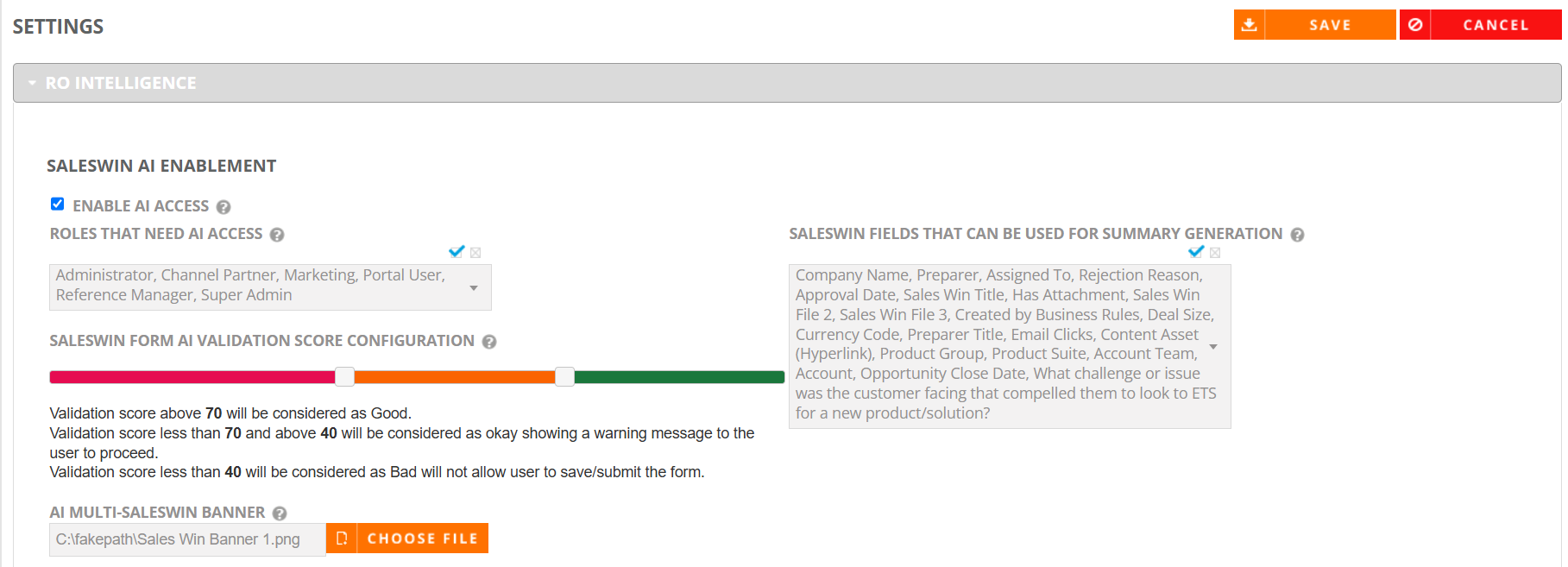Clear all roles using the X icon
The height and width of the screenshot is (567, 1568).
click(475, 253)
